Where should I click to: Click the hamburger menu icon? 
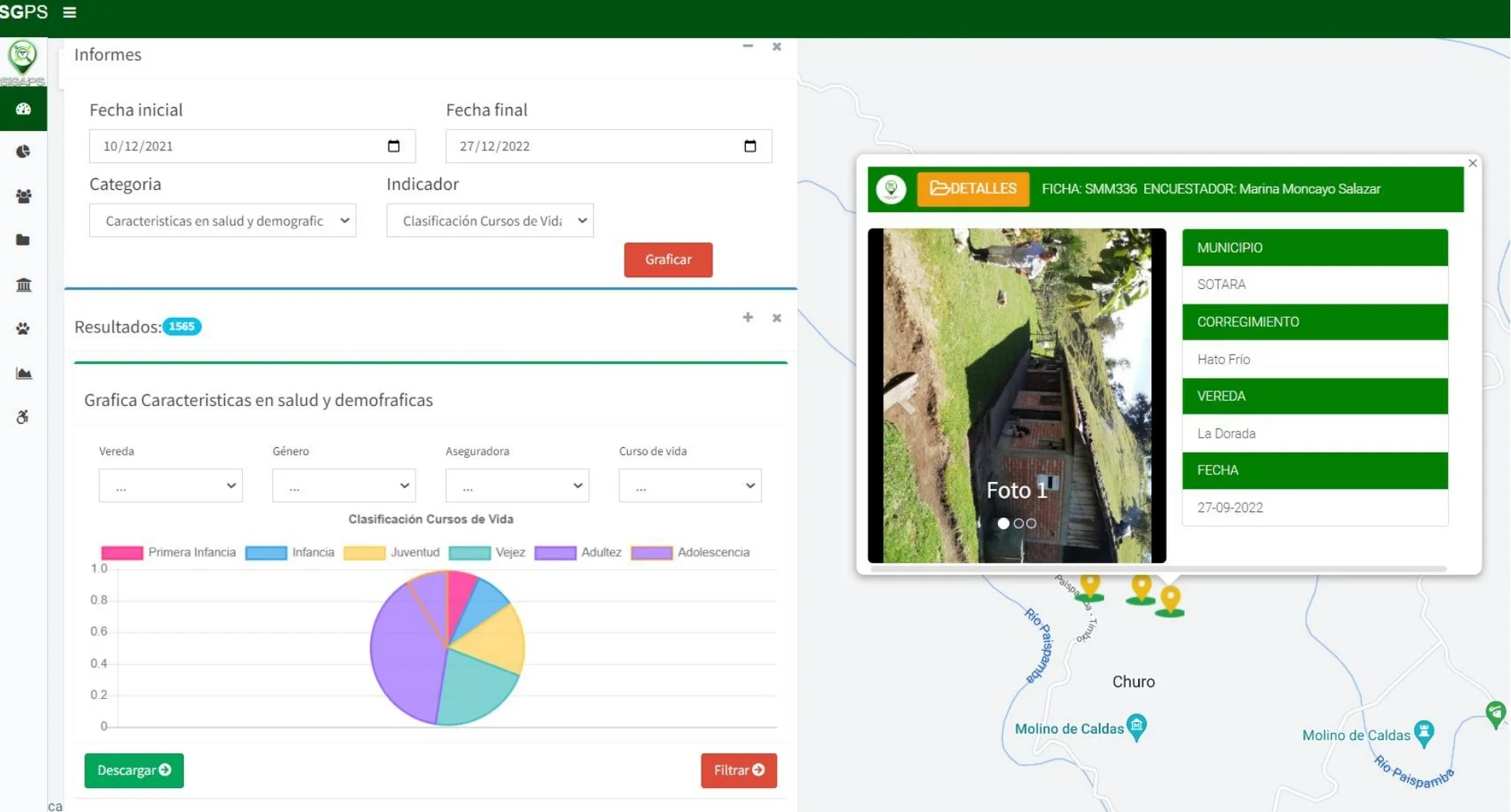point(70,12)
